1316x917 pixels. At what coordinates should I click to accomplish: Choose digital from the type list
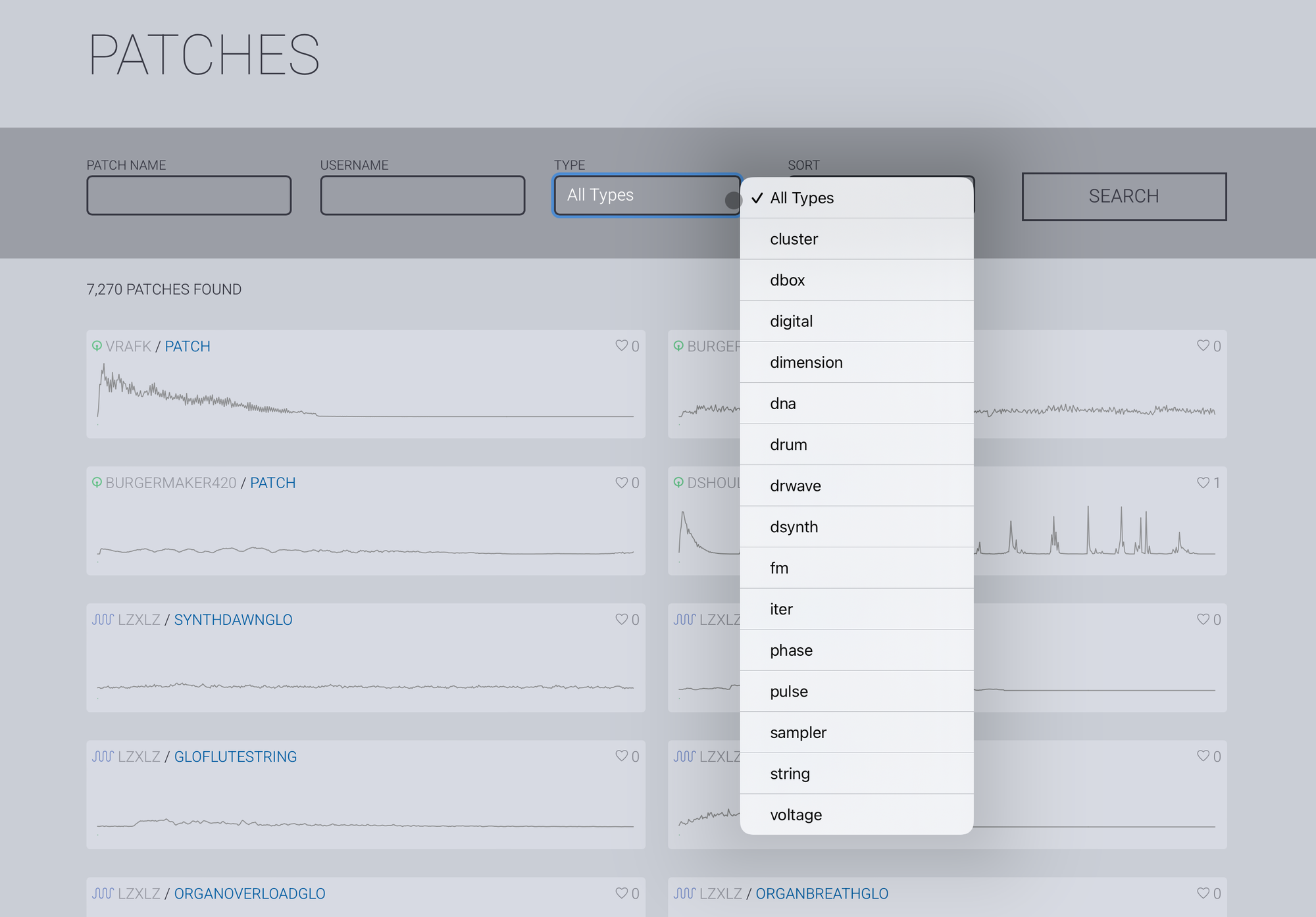click(x=857, y=321)
